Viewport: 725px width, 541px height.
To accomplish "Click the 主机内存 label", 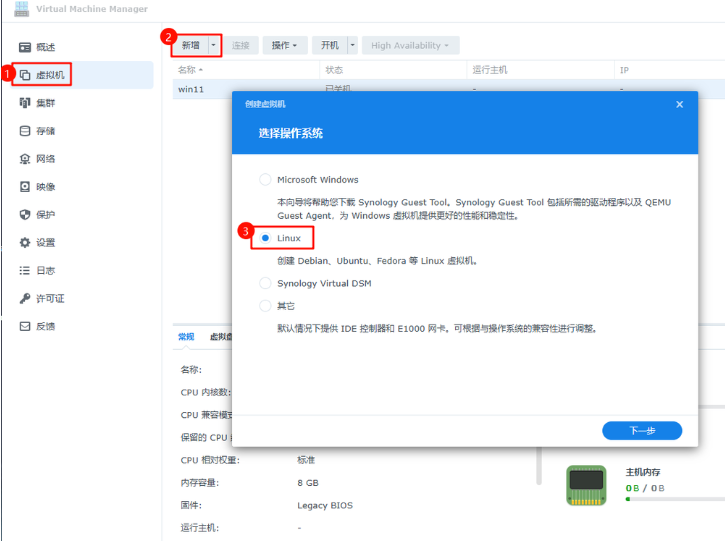I will pos(643,472).
